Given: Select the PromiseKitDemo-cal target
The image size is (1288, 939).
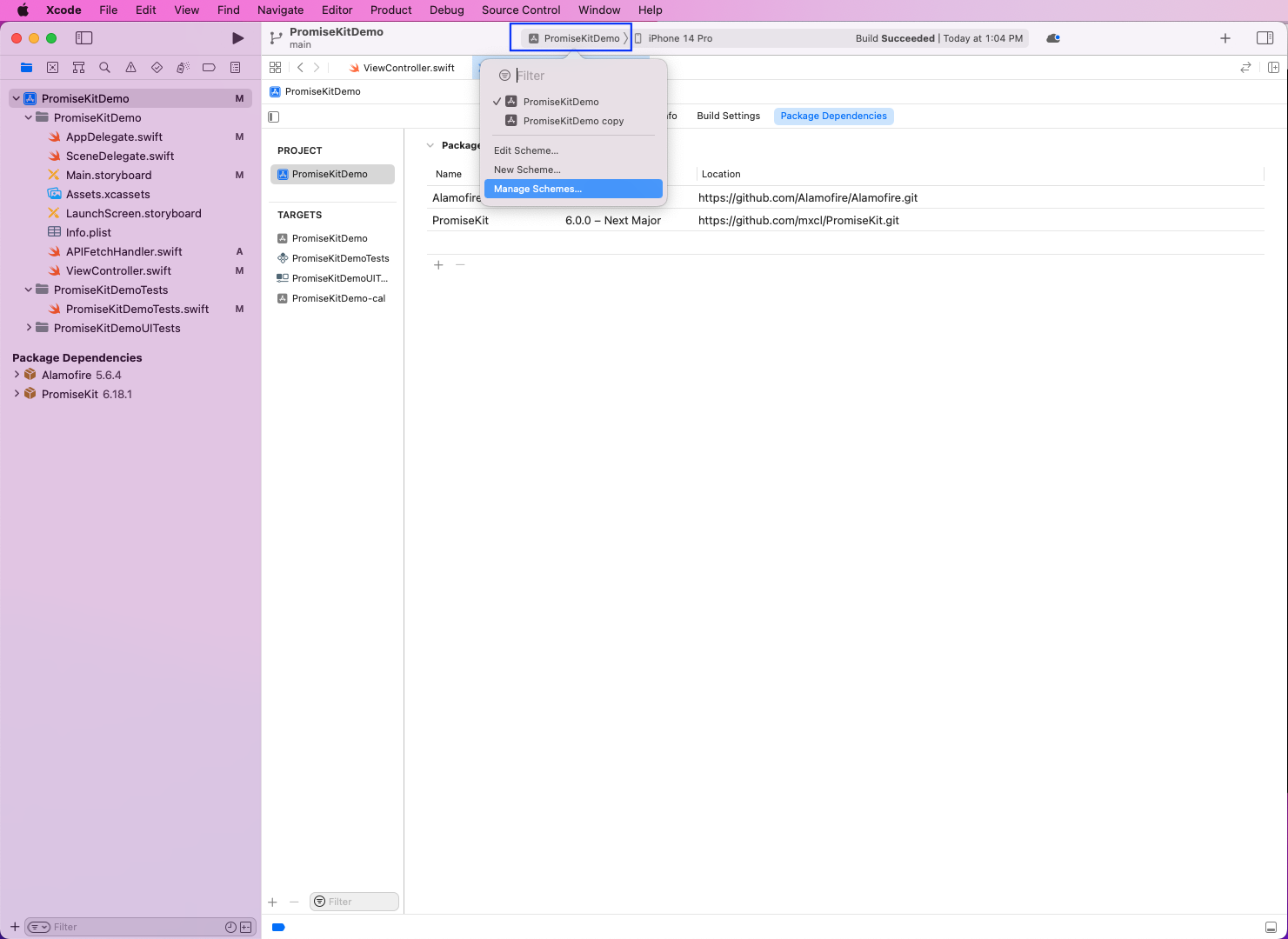Looking at the screenshot, I should (333, 298).
